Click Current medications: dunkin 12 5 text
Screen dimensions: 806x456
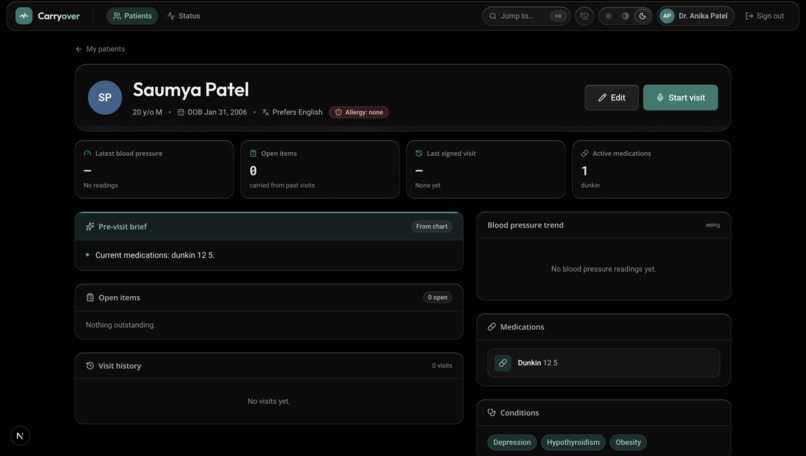(x=155, y=255)
